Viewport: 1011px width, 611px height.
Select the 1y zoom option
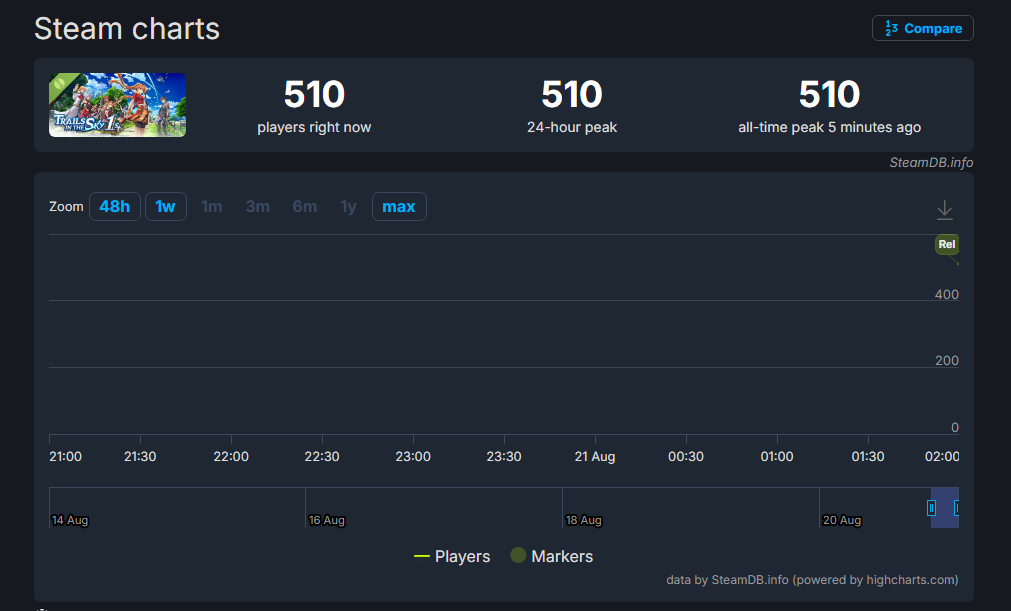(348, 206)
